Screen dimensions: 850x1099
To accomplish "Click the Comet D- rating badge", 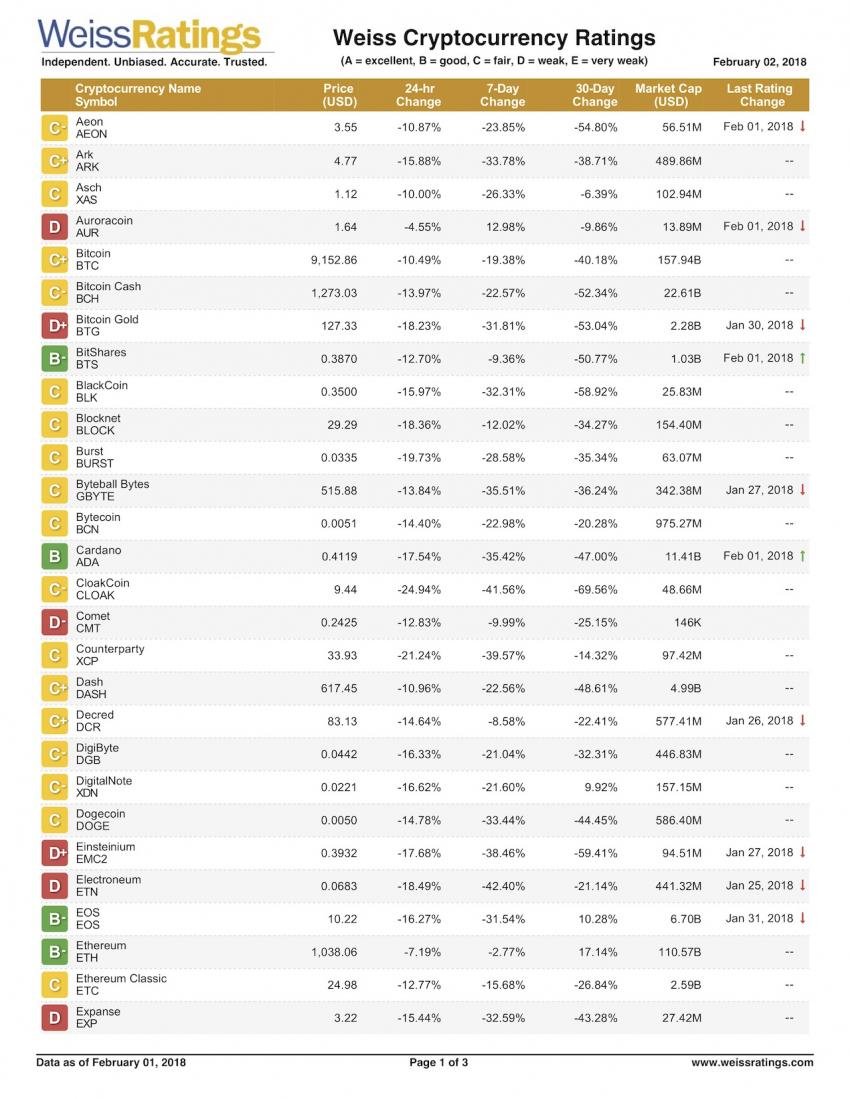I will click(x=56, y=622).
